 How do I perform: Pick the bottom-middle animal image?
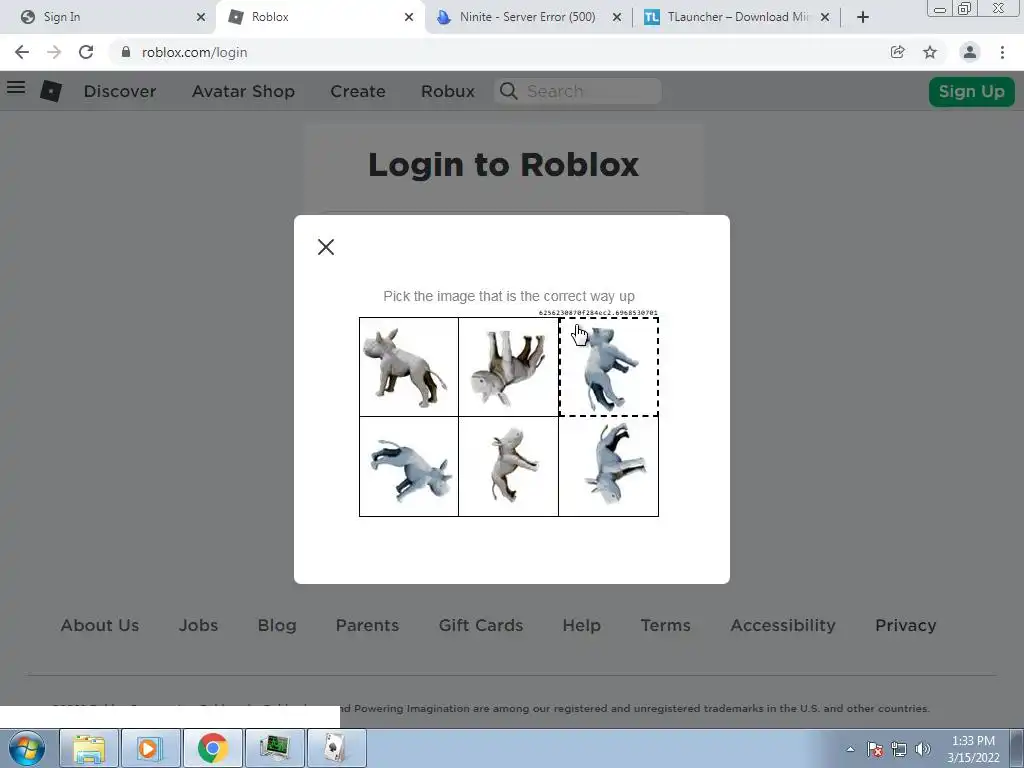(x=509, y=466)
